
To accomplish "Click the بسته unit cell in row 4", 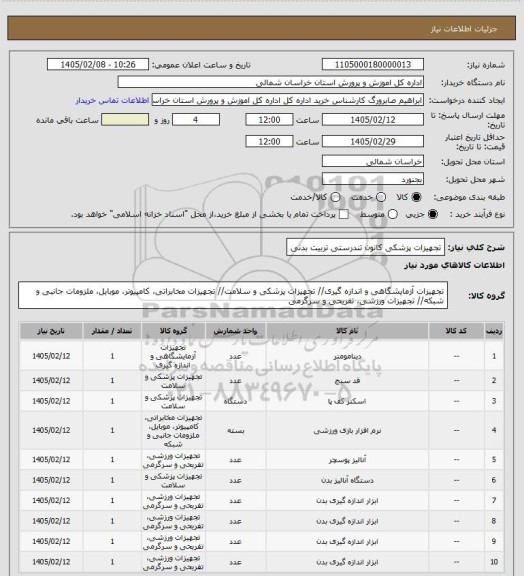I will (236, 431).
